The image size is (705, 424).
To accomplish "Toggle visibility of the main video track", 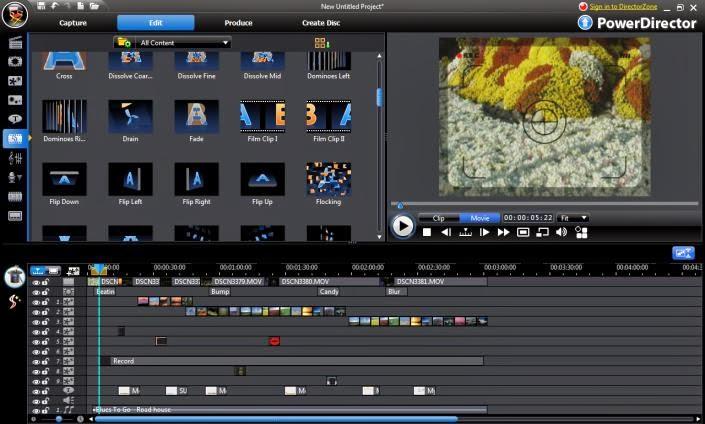I will [36, 283].
